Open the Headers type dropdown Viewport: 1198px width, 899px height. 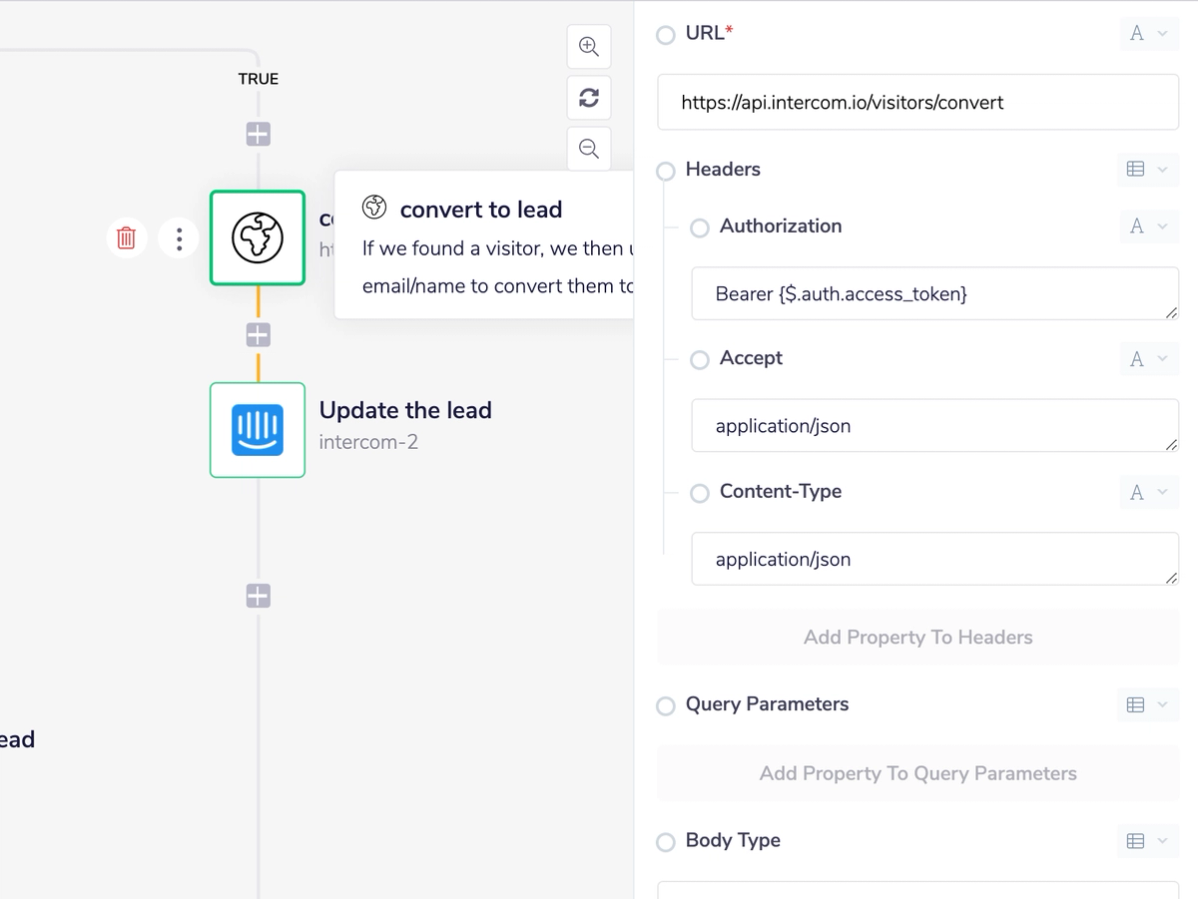1147,170
